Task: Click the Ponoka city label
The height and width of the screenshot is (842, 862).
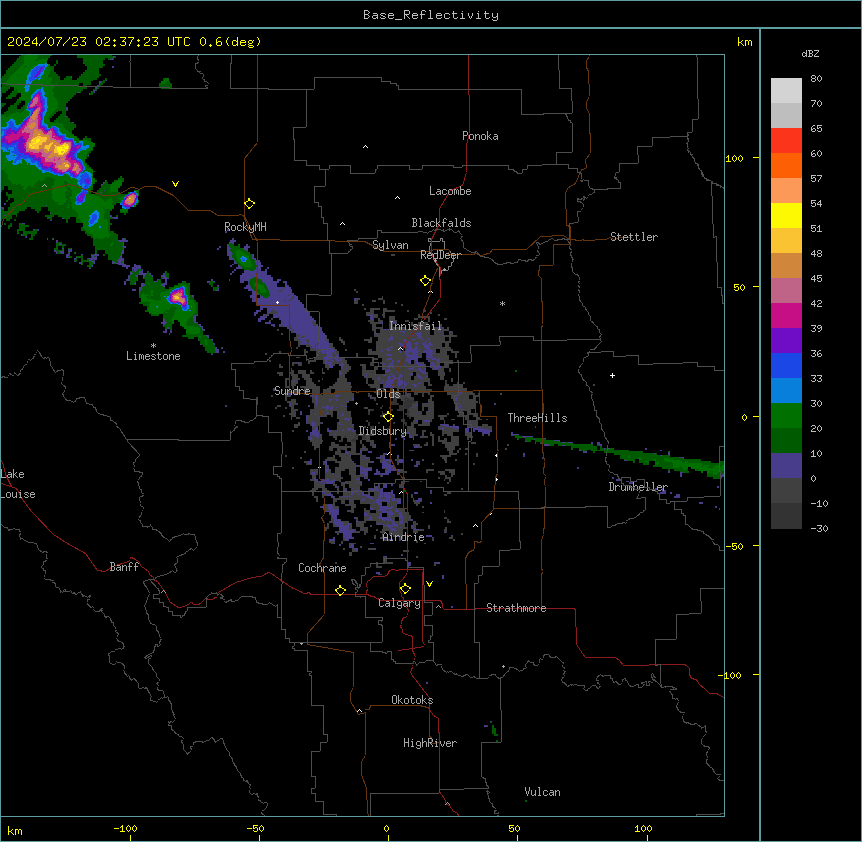Action: 480,136
